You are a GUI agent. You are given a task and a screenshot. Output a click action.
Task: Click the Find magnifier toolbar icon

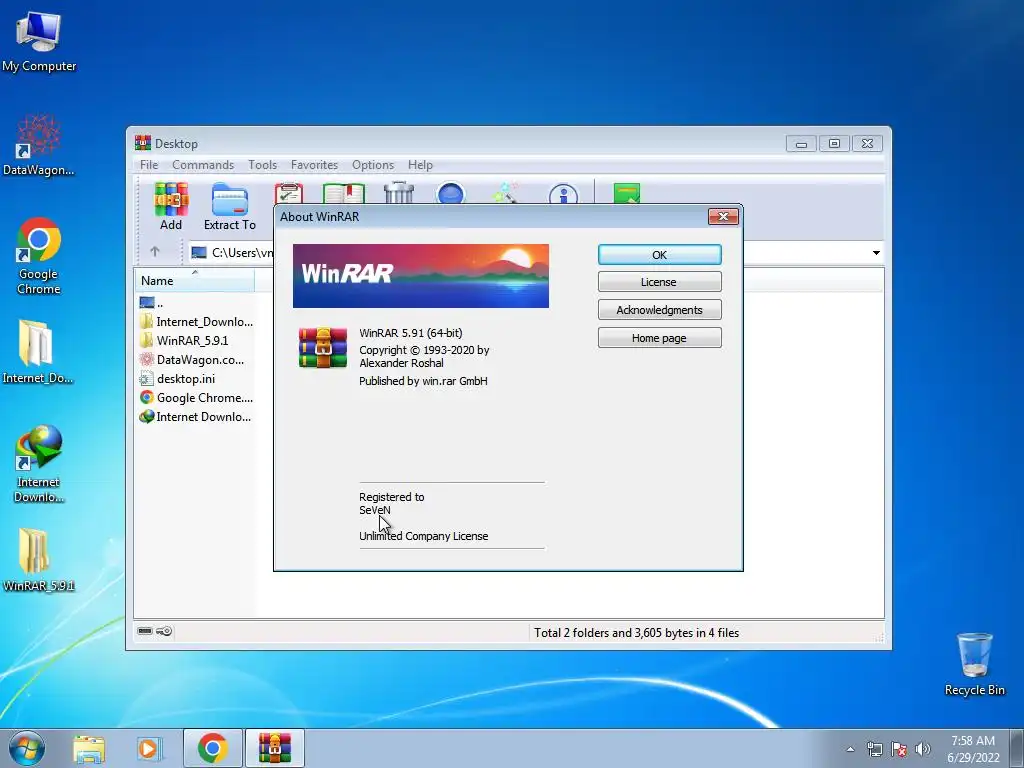point(451,193)
